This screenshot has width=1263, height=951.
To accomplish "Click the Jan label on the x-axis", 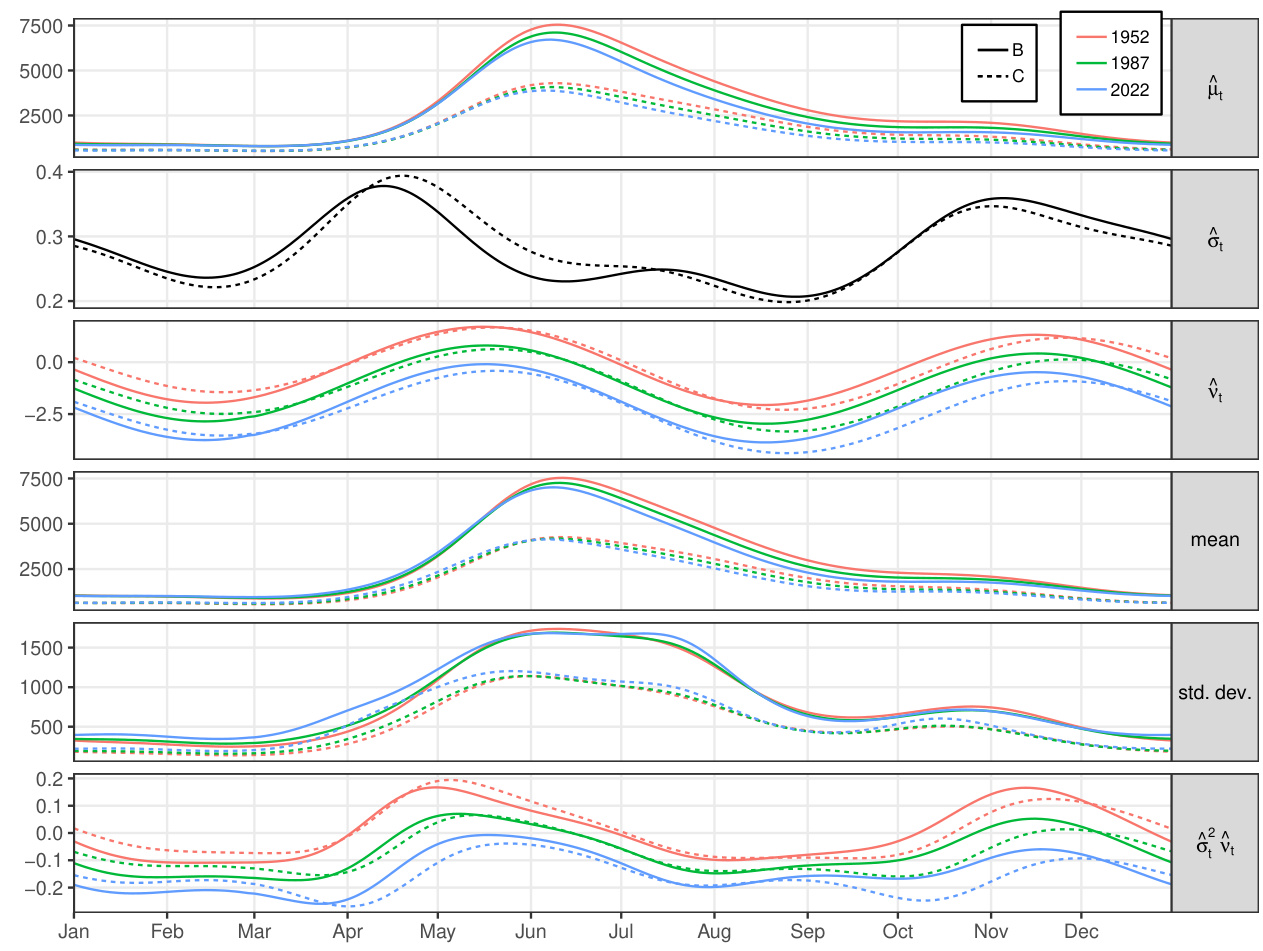I will click(74, 934).
